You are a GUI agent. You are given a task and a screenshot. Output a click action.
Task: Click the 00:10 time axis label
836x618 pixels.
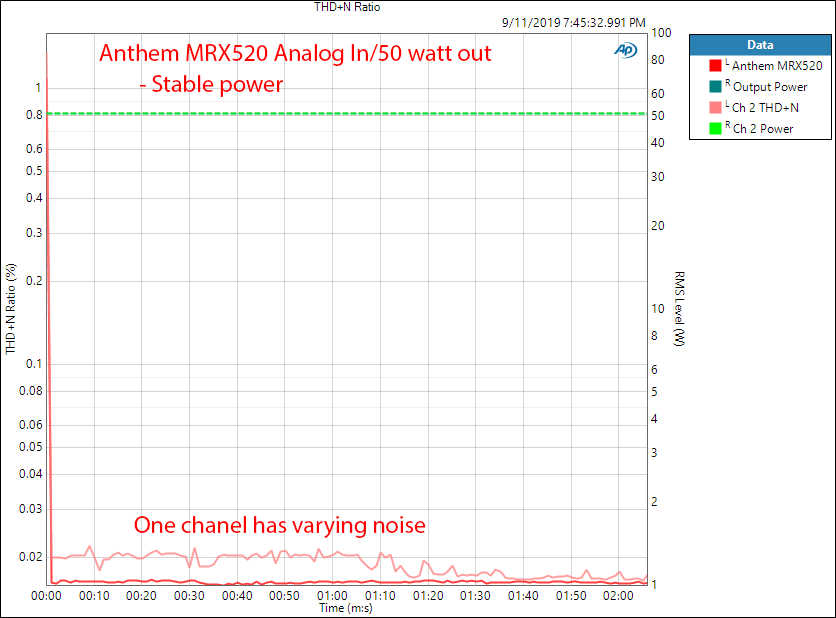94,596
